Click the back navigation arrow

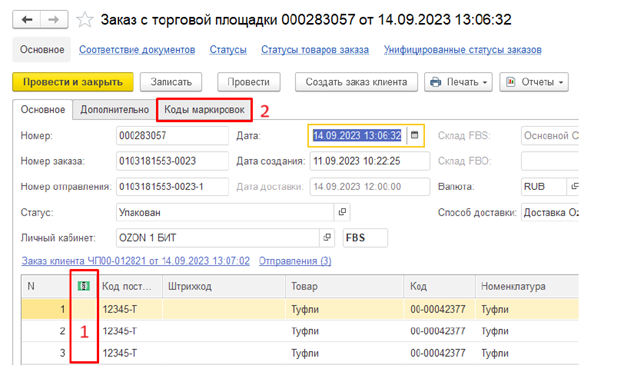[x=27, y=19]
